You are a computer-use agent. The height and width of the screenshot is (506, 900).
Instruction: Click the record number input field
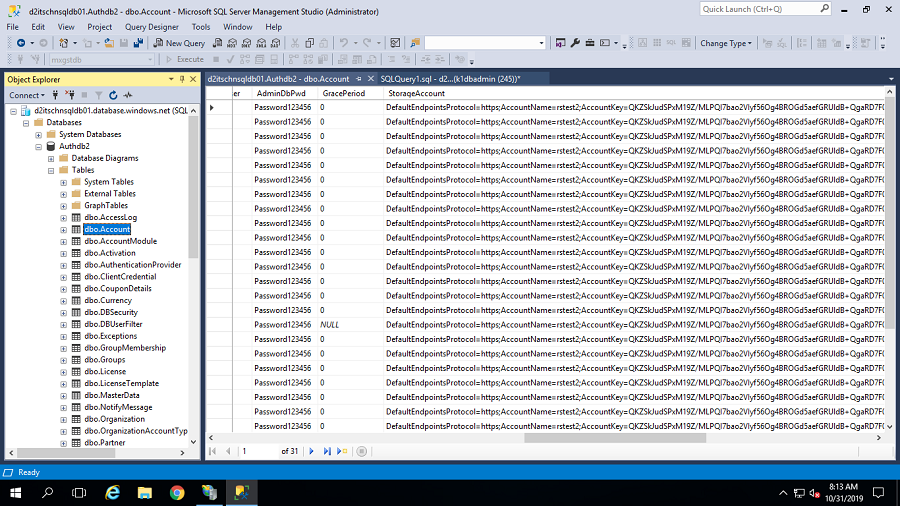point(258,451)
